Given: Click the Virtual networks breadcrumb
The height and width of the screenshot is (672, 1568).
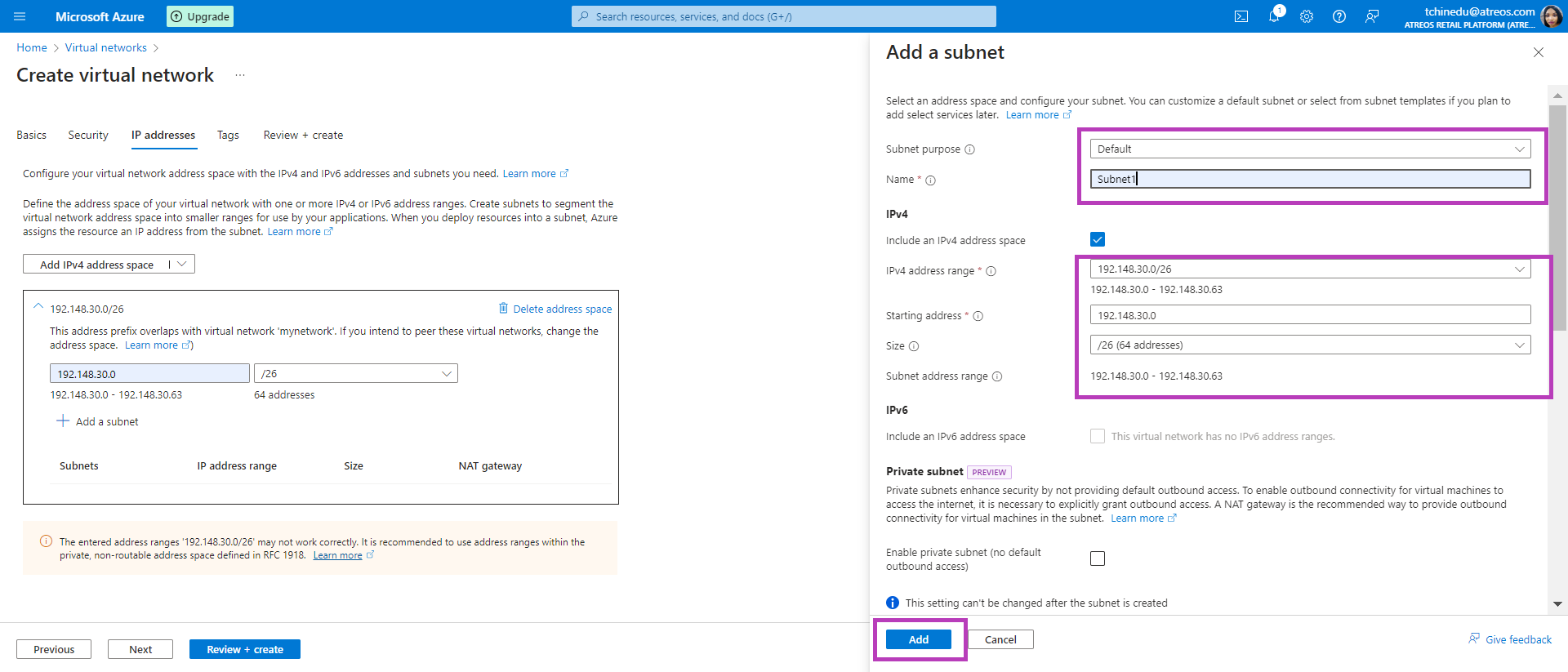Looking at the screenshot, I should point(106,47).
